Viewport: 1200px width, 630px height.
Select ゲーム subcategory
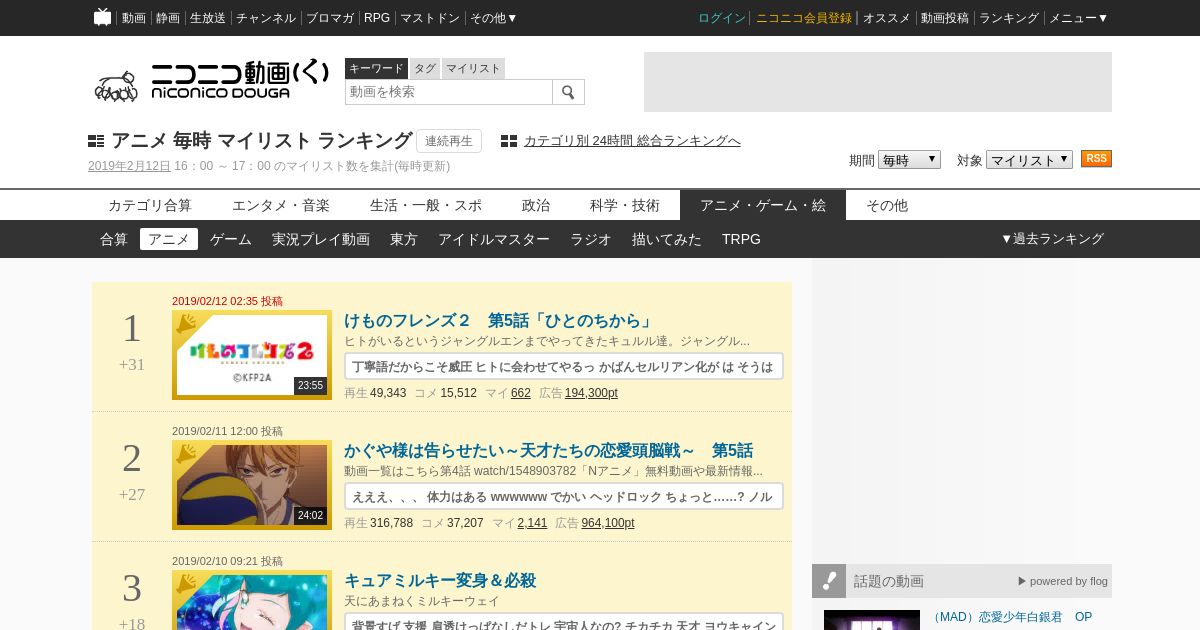(231, 239)
